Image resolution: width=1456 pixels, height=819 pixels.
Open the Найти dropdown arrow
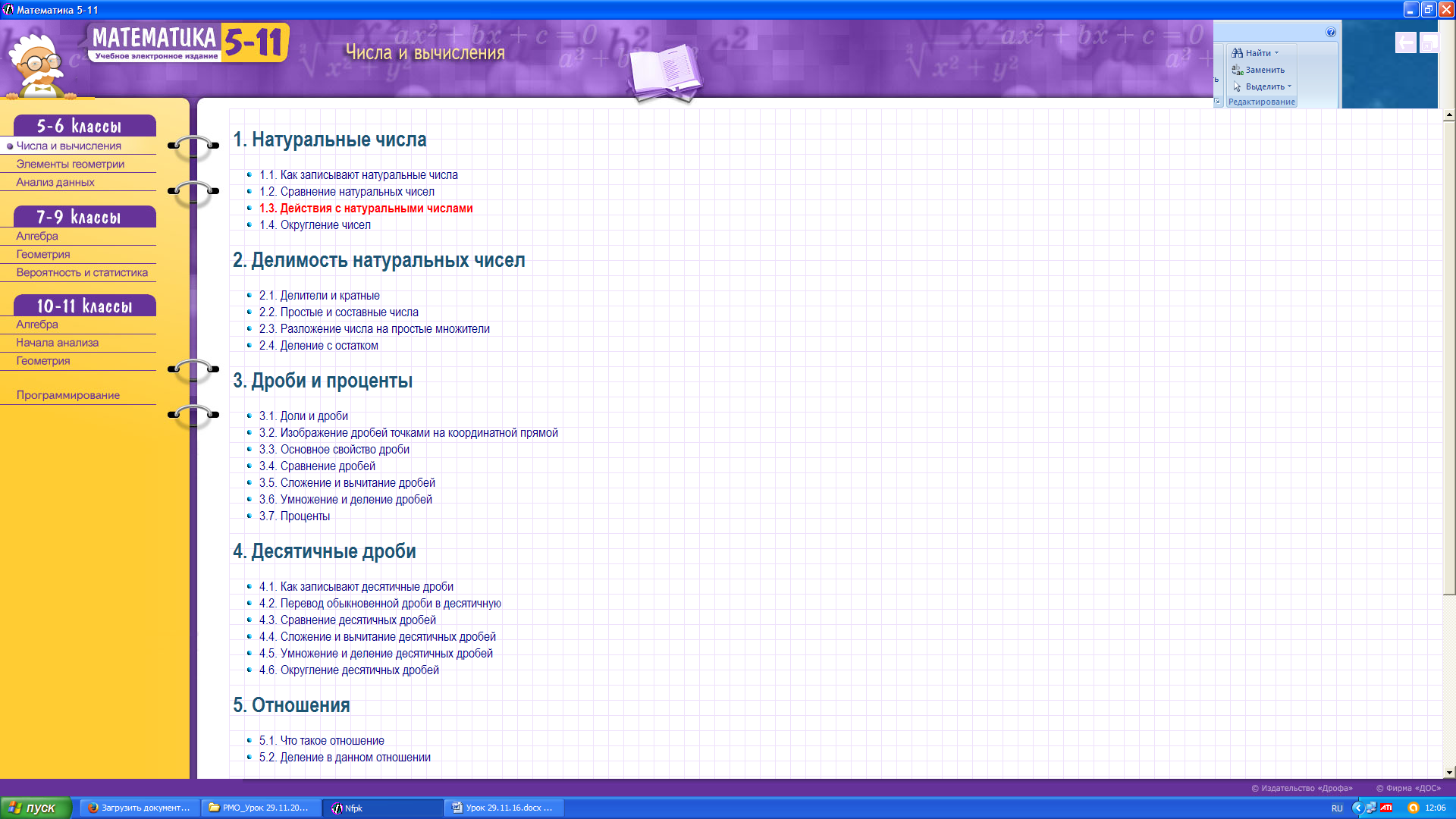[1277, 53]
